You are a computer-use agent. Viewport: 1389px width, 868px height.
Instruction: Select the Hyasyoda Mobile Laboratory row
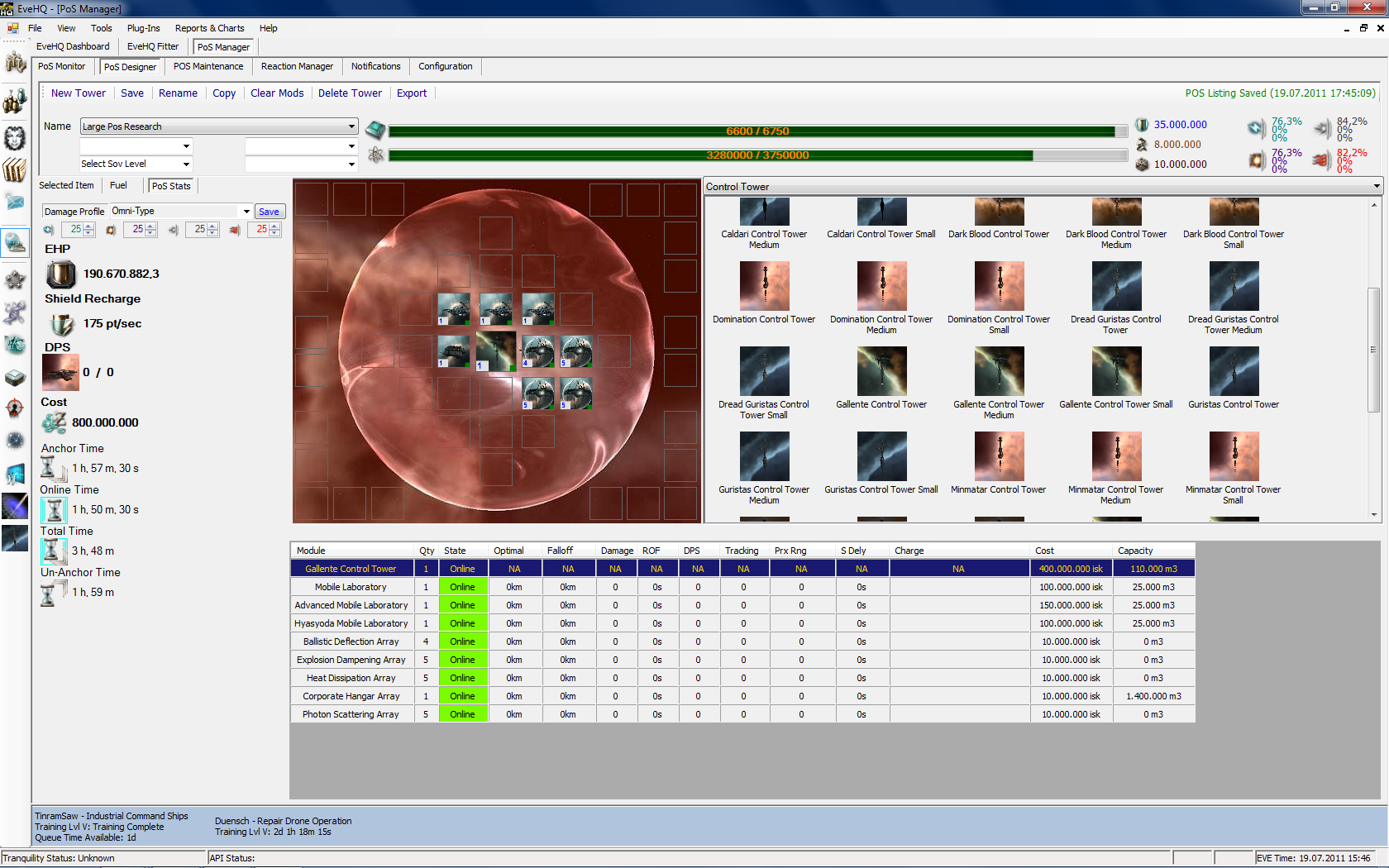[742, 623]
